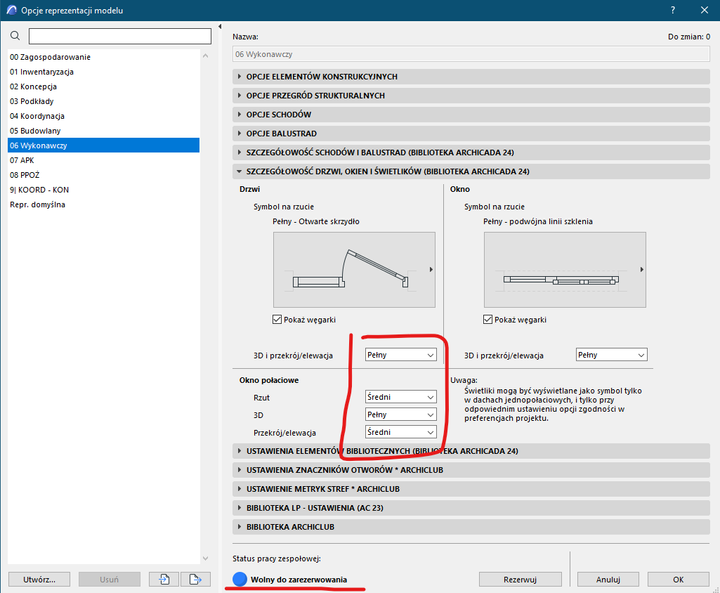
Task: Open Okno połaciowe 3D dropdown
Action: pos(400,414)
